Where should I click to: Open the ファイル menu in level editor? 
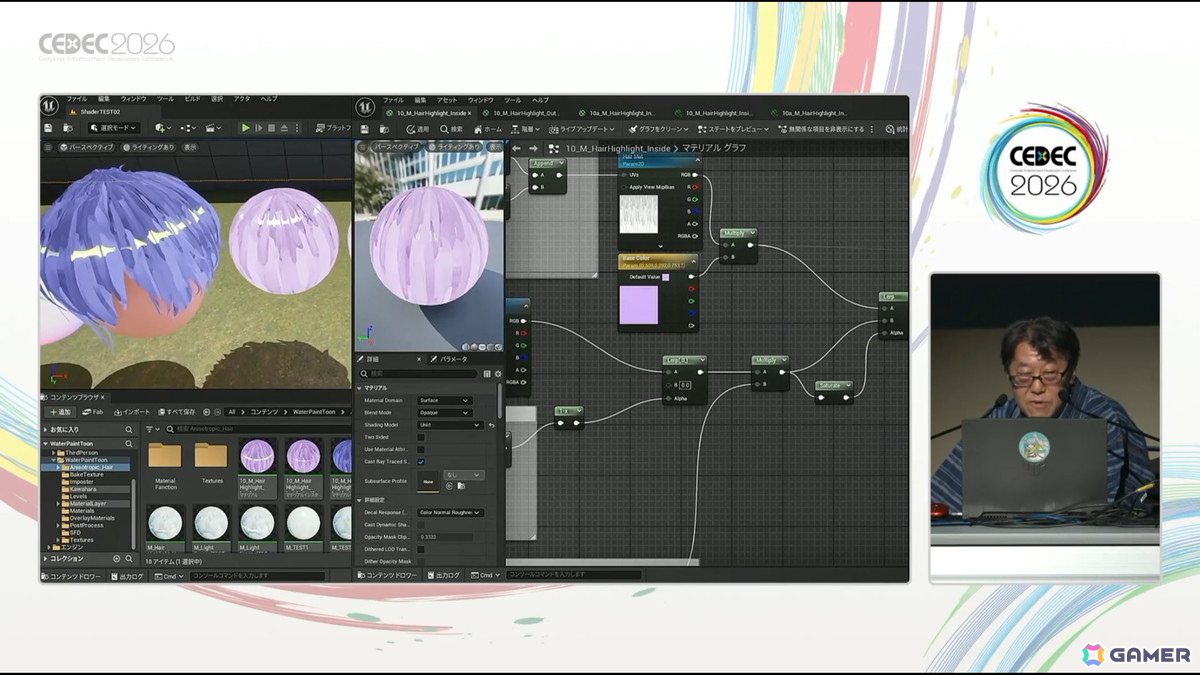pyautogui.click(x=77, y=99)
